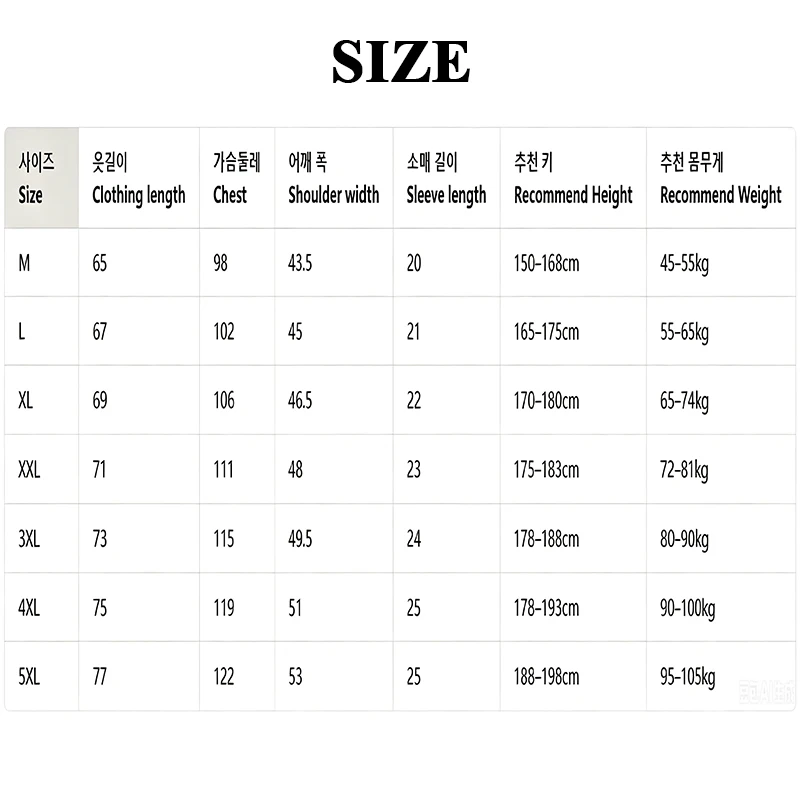Select the XL size row label

tap(26, 401)
